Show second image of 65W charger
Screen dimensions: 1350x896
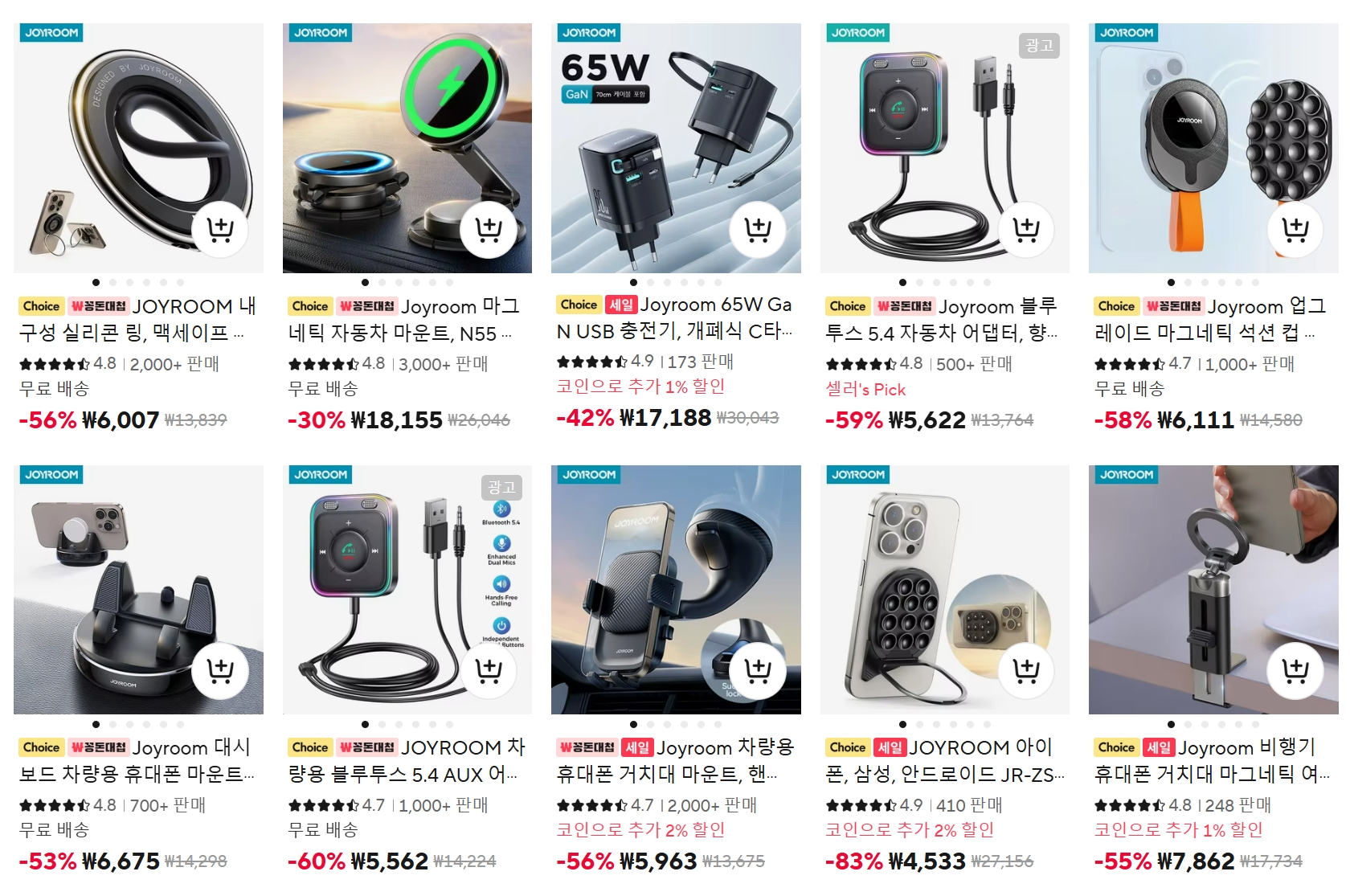pos(651,283)
